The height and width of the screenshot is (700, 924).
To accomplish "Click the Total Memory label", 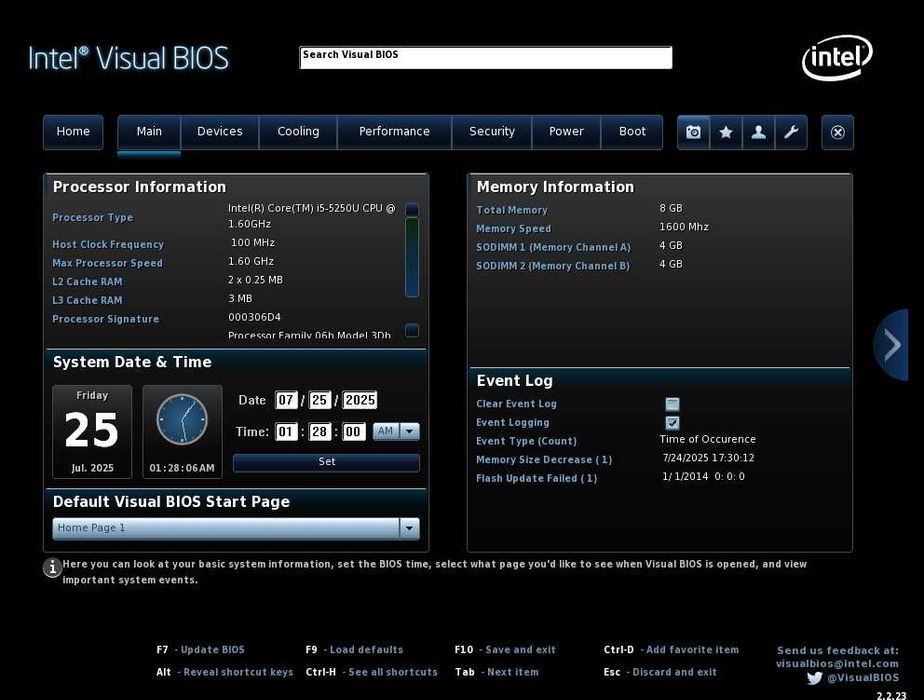I will click(512, 210).
